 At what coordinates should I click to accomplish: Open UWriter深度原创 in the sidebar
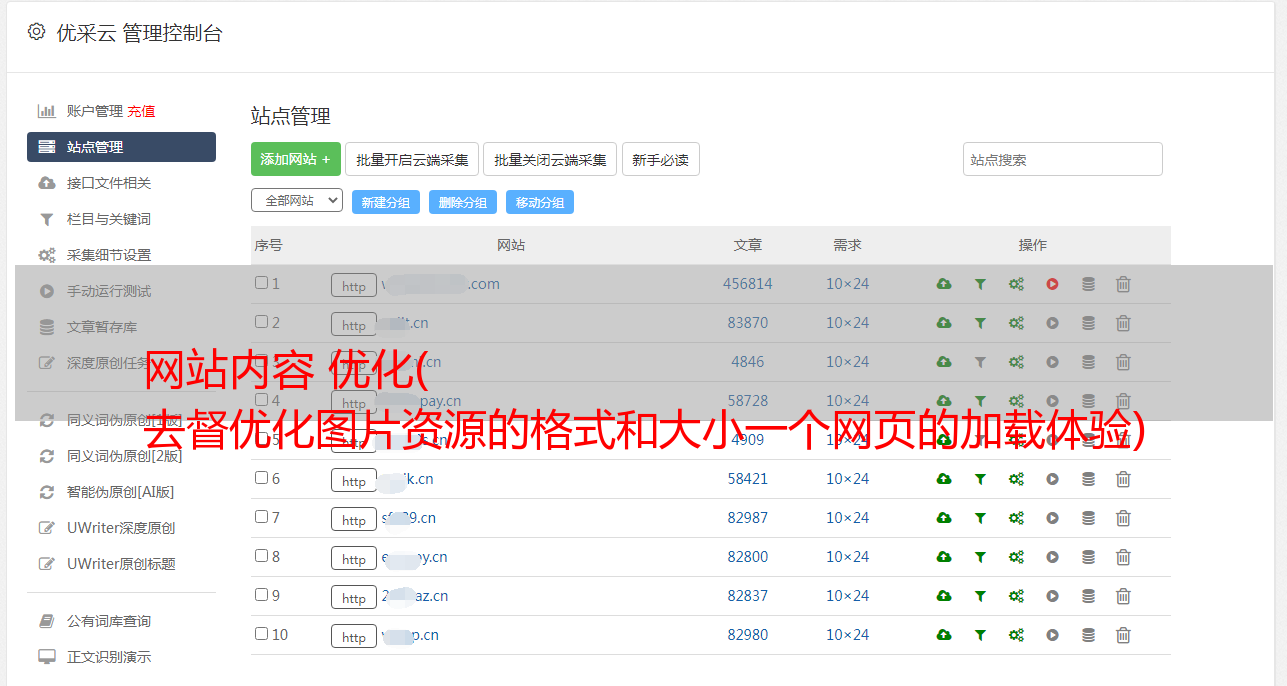(121, 528)
